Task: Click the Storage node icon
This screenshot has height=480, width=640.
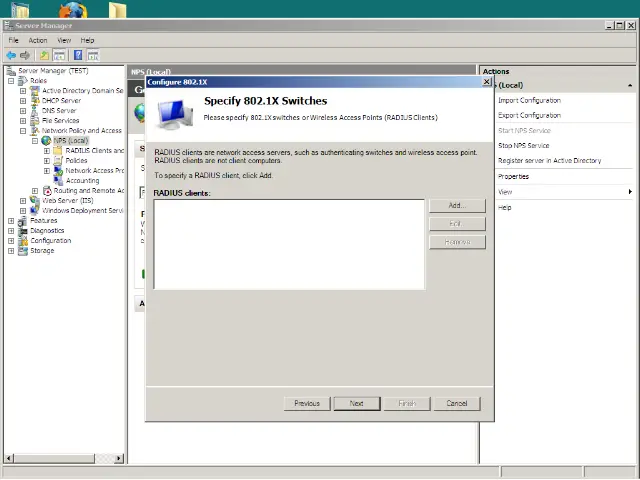Action: pos(23,251)
